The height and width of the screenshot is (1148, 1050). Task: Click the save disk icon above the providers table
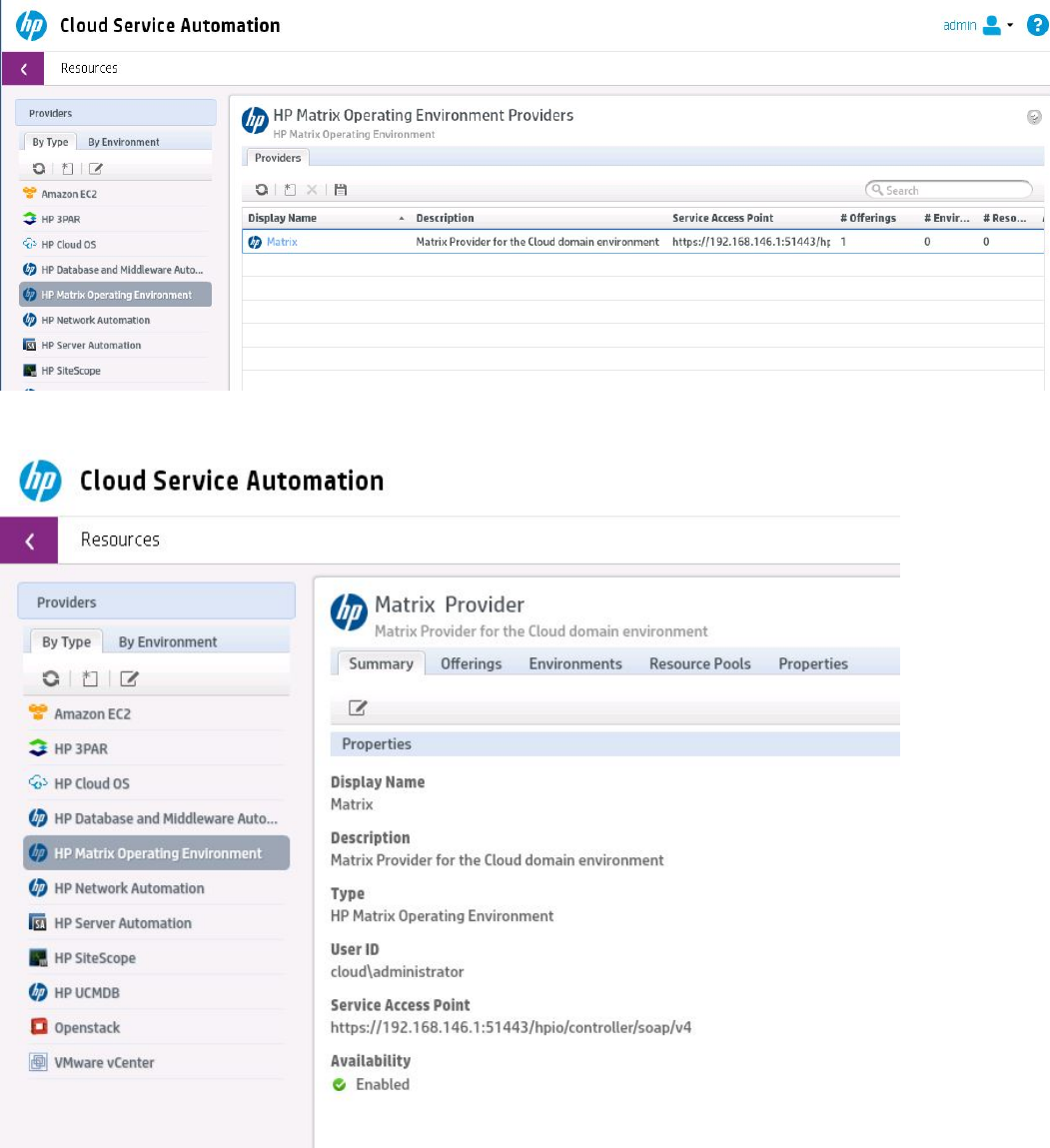(341, 190)
